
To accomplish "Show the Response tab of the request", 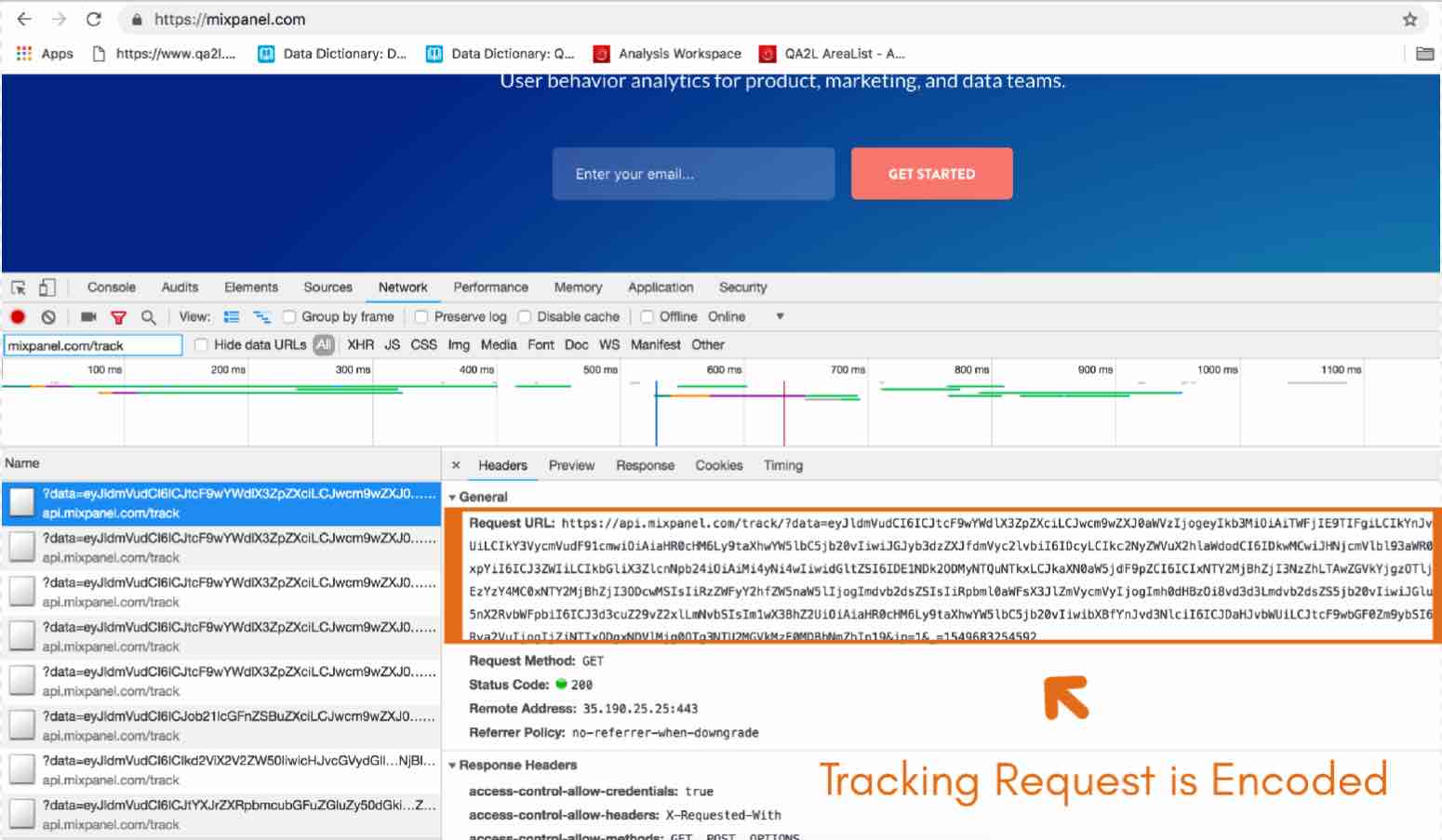I will click(645, 465).
